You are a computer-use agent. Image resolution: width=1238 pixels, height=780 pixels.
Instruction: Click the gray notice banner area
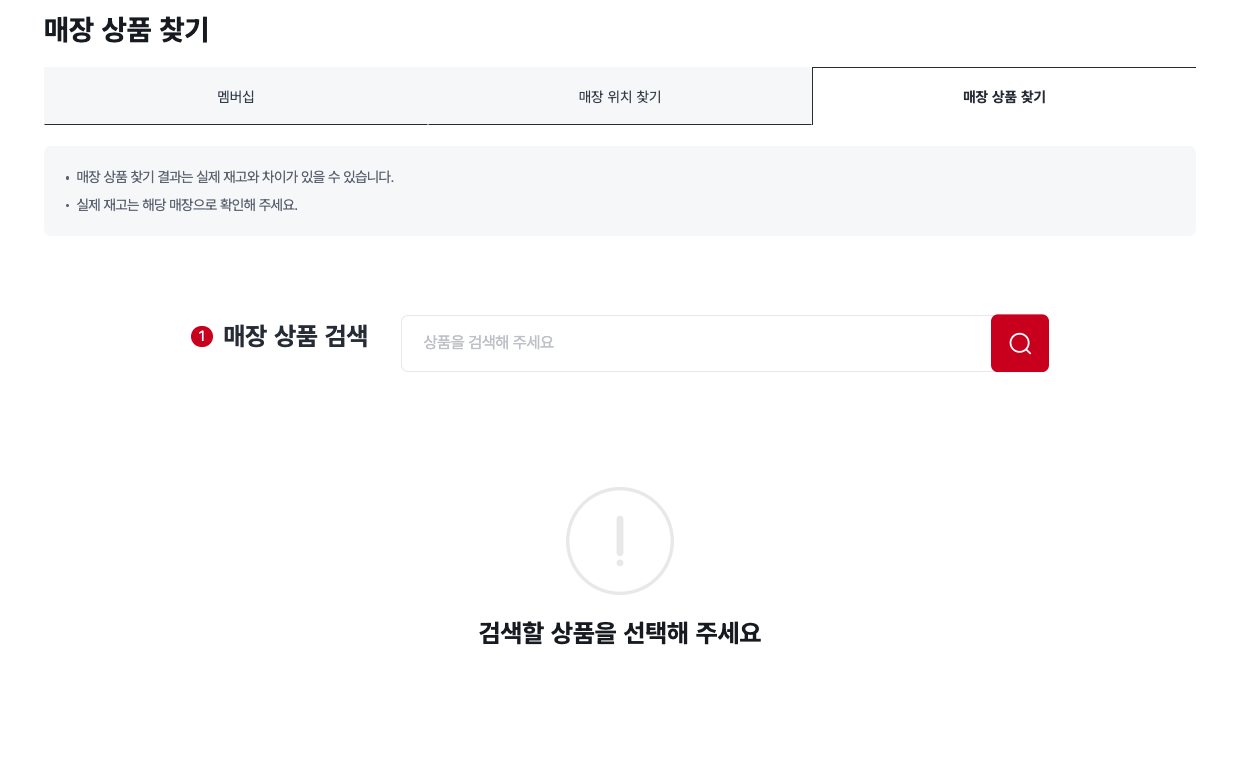coord(620,190)
